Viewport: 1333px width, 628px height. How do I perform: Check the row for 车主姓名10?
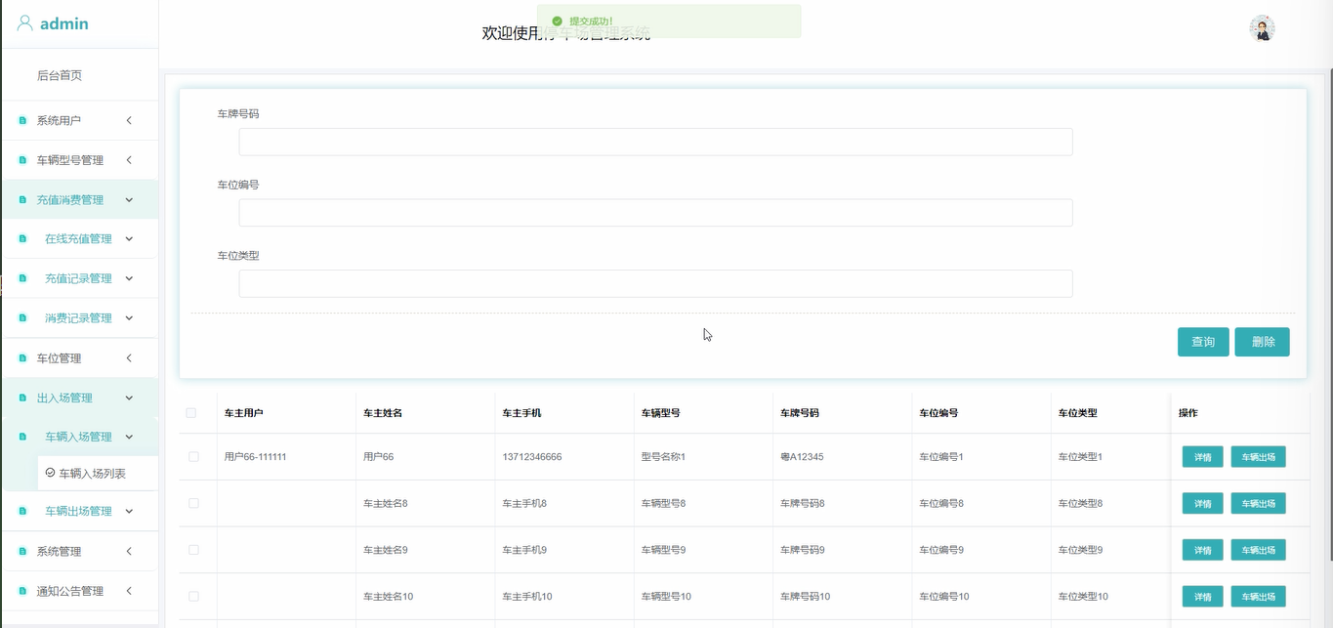(193, 596)
